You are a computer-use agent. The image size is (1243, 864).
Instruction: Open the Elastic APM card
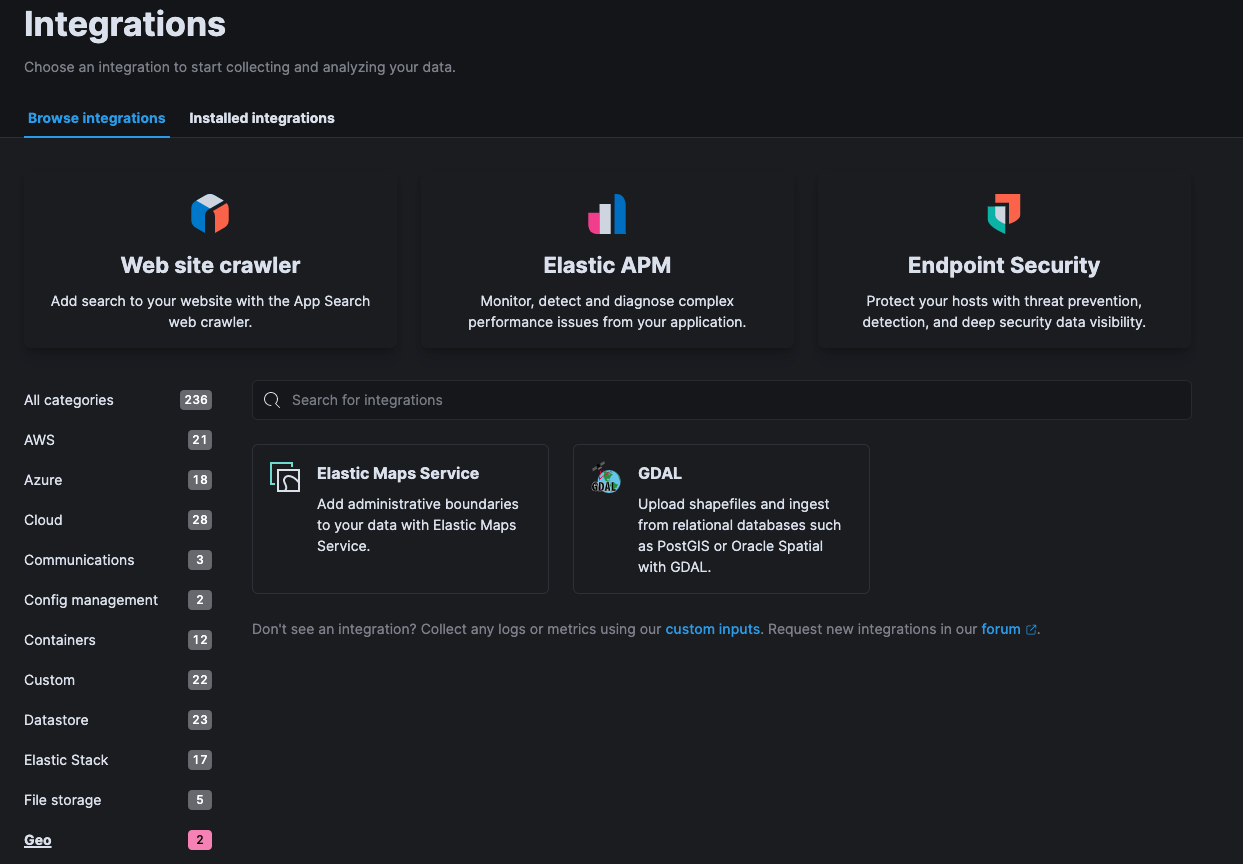607,262
